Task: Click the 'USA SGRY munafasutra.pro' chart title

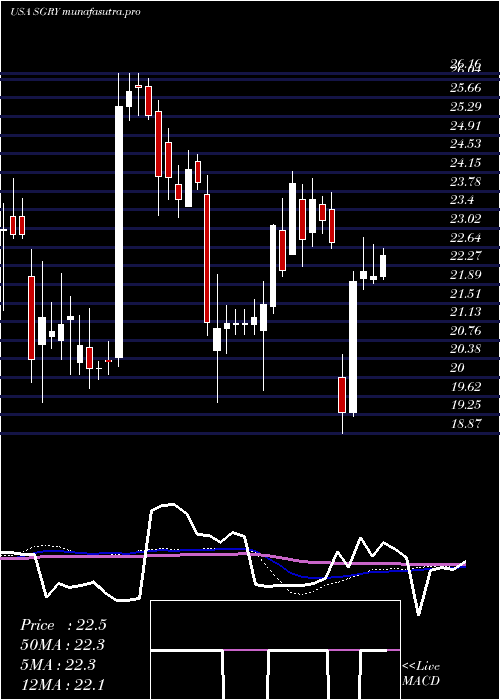Action: tap(75, 12)
